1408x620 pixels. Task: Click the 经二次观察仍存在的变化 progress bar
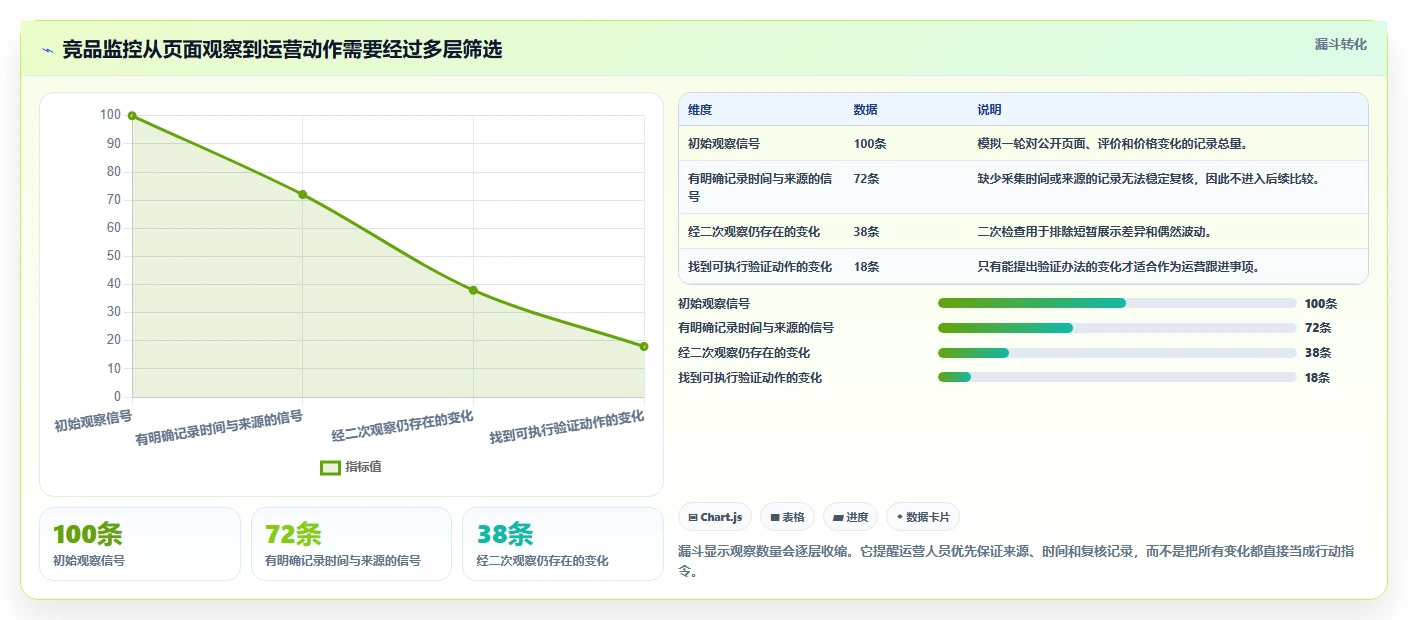[x=1117, y=353]
